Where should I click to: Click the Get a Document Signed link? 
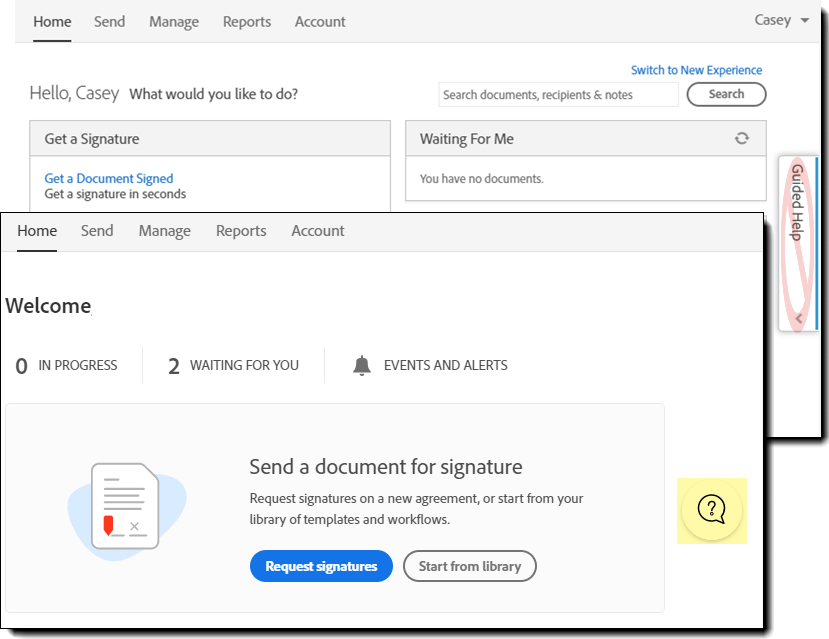108,178
